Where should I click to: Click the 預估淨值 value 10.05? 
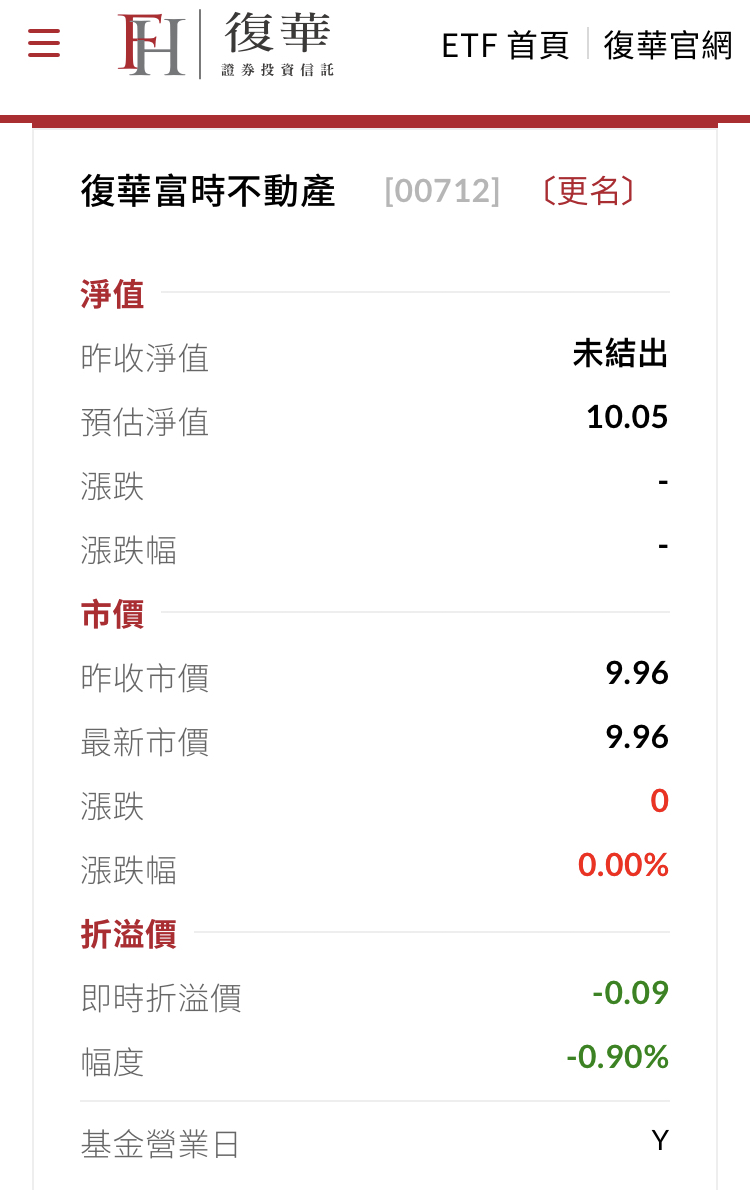click(627, 417)
